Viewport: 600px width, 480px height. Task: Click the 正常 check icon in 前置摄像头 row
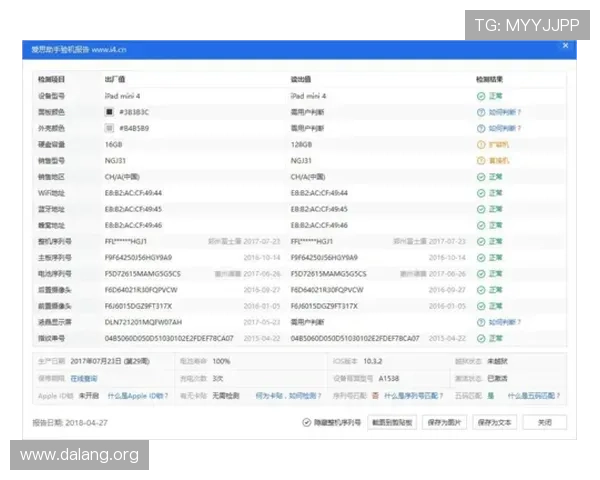(x=481, y=306)
